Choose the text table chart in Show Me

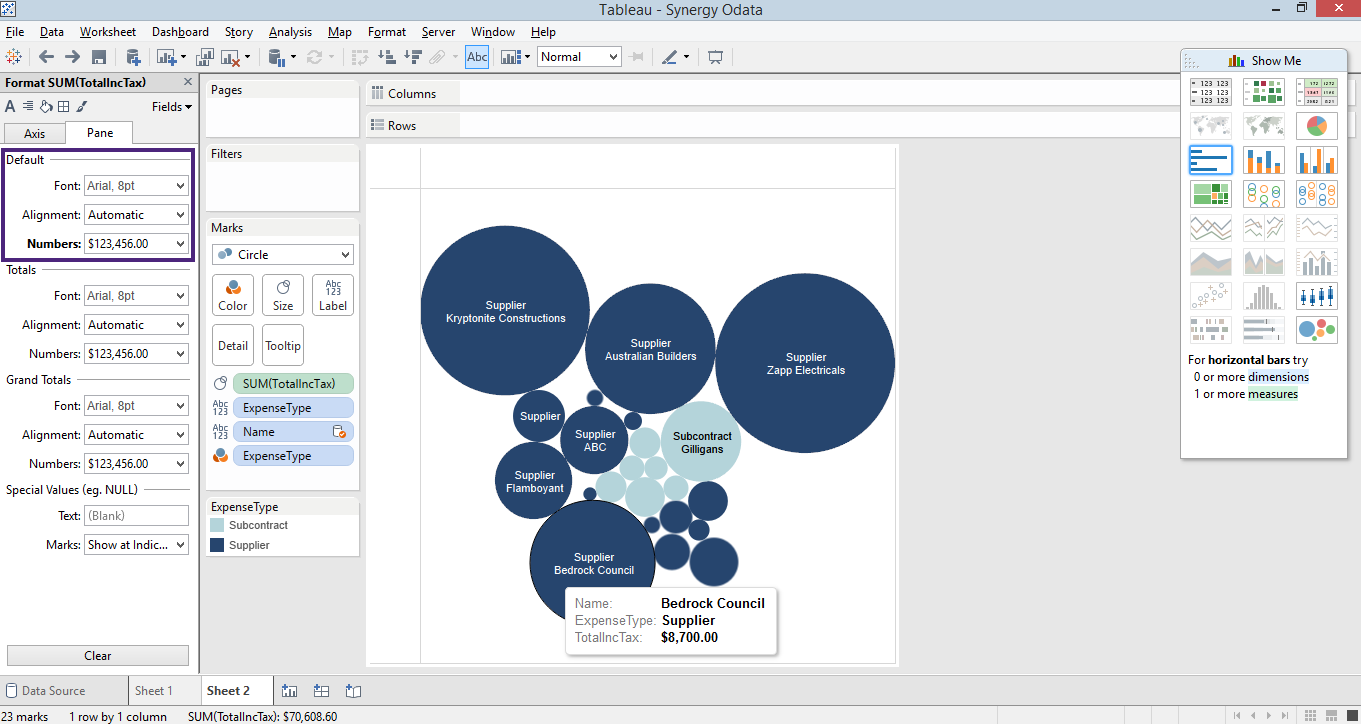(x=1210, y=92)
